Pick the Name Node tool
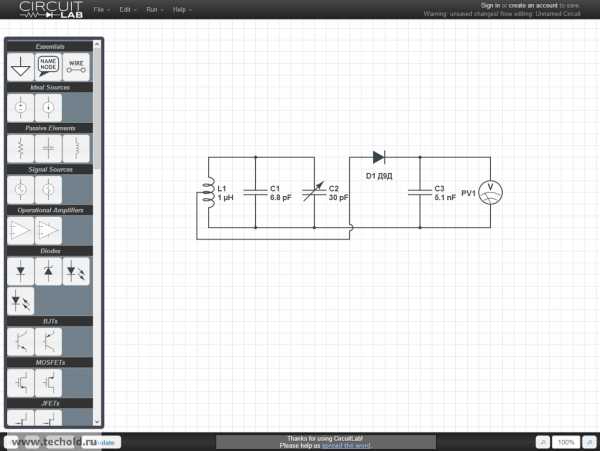 (48, 67)
